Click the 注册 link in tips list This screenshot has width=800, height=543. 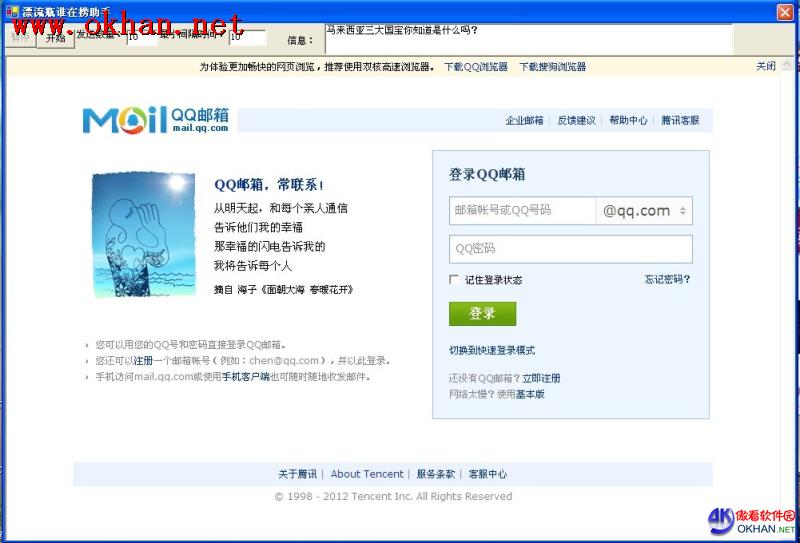[x=143, y=361]
